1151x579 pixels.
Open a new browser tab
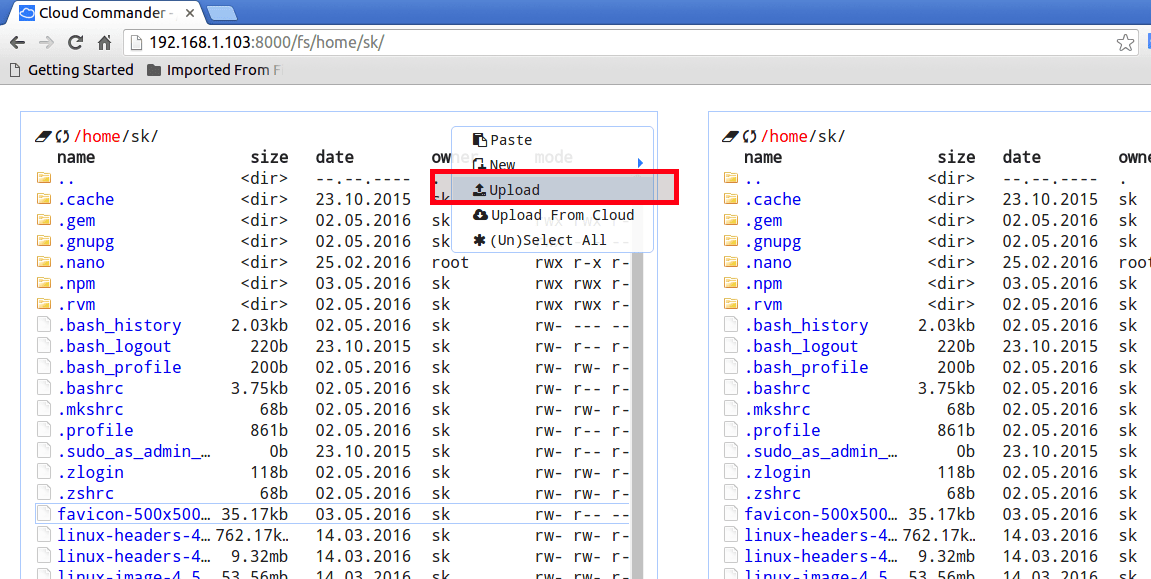(x=222, y=13)
